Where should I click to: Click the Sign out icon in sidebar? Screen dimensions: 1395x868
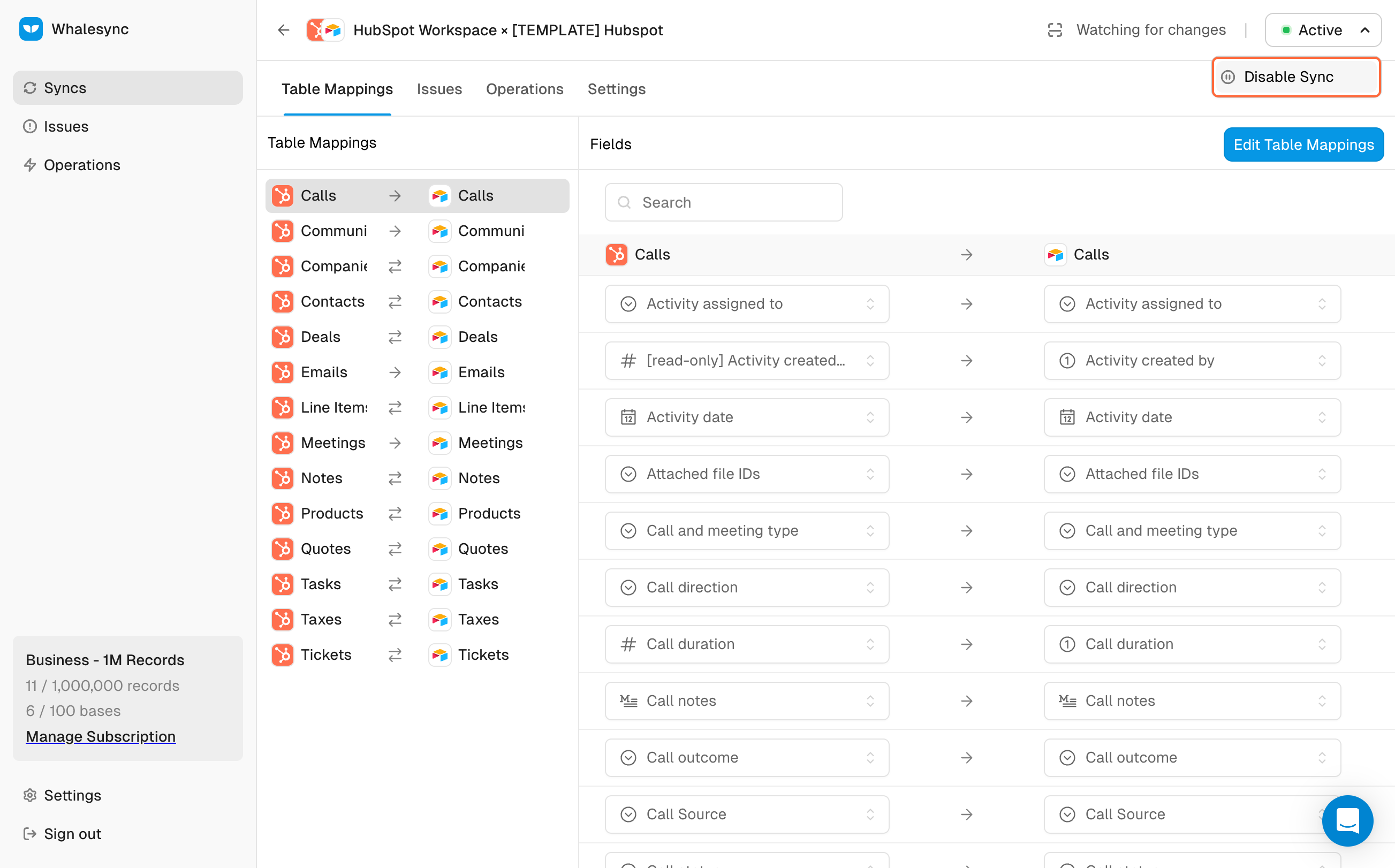(x=30, y=834)
